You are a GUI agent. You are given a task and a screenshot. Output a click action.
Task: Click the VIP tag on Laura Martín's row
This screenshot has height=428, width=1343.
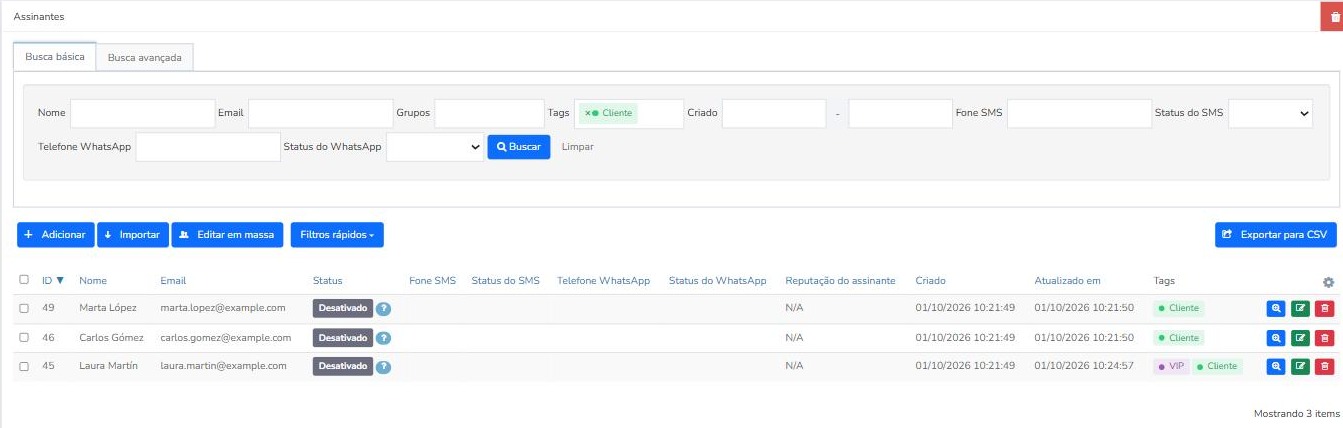(1171, 367)
